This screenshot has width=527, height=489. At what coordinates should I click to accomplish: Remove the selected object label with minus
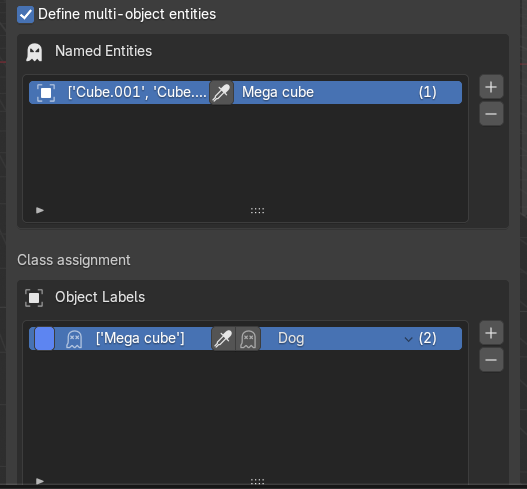pyautogui.click(x=491, y=360)
